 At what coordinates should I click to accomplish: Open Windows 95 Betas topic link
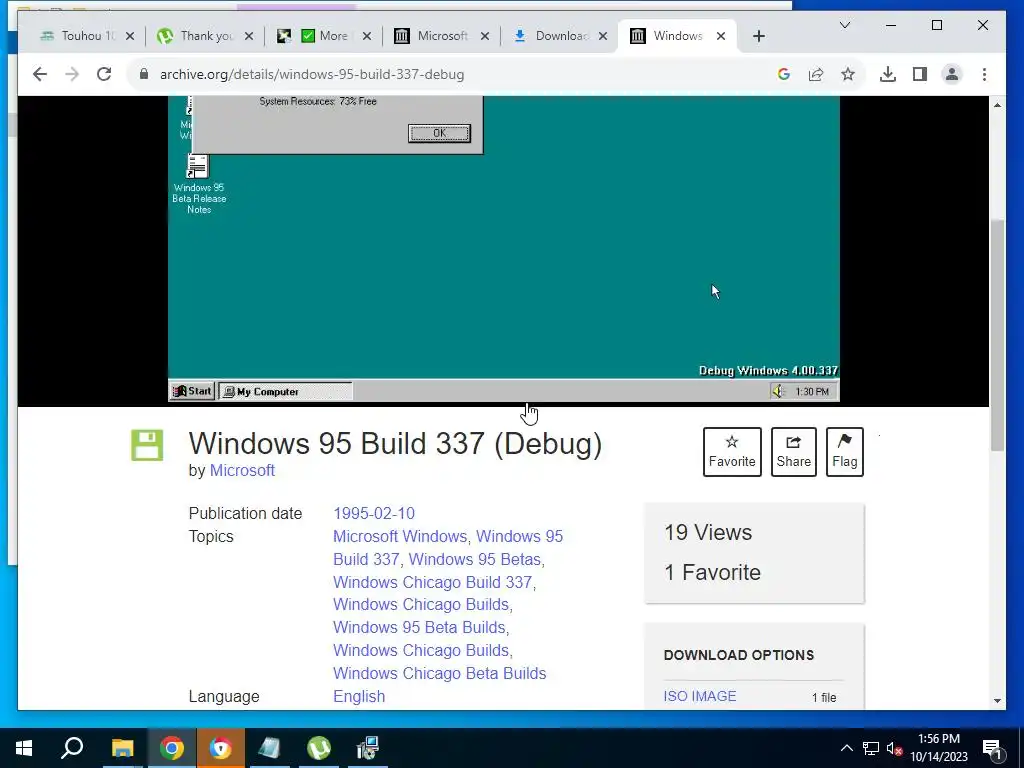click(475, 559)
